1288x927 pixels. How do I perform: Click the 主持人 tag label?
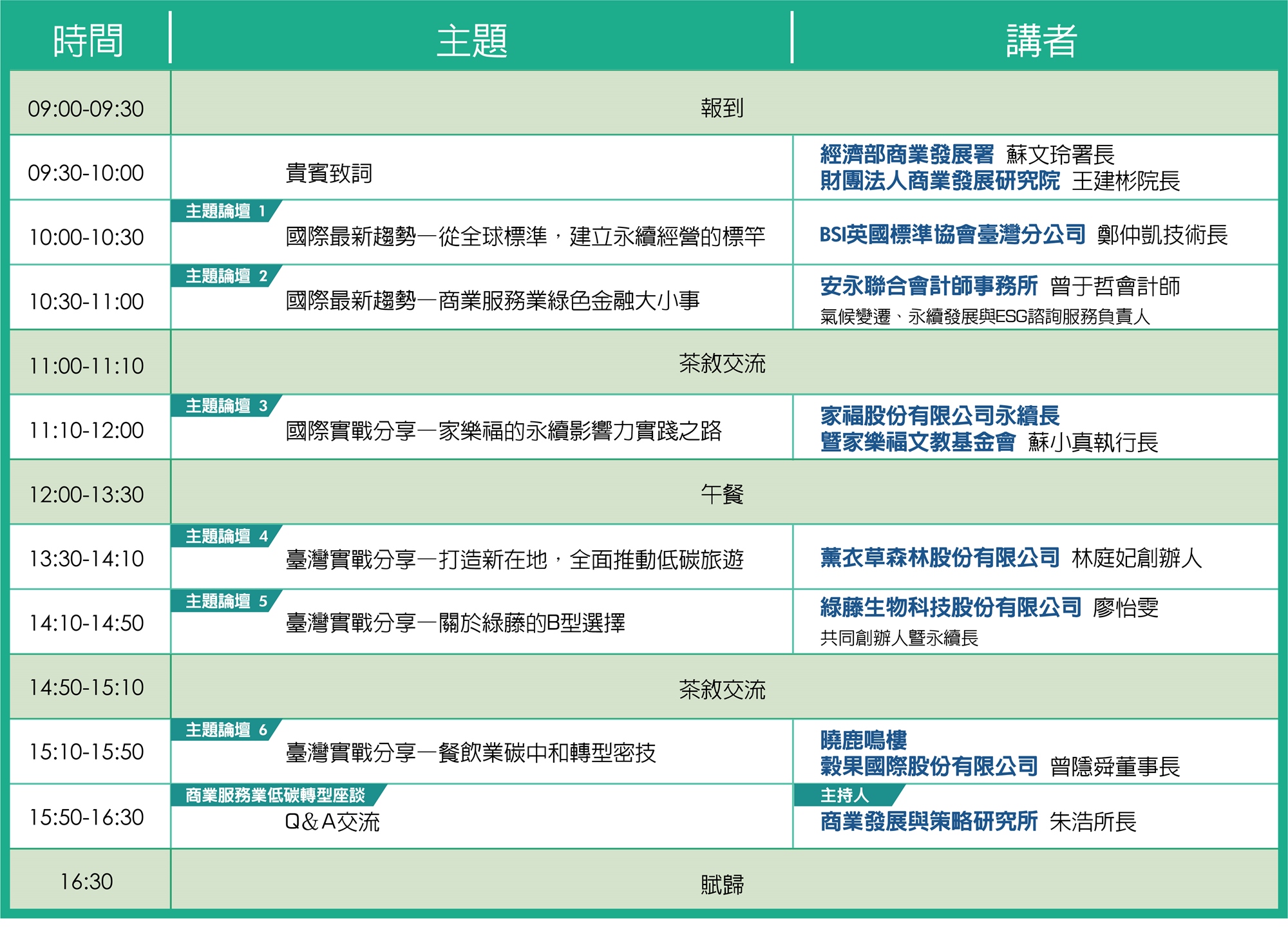click(844, 796)
